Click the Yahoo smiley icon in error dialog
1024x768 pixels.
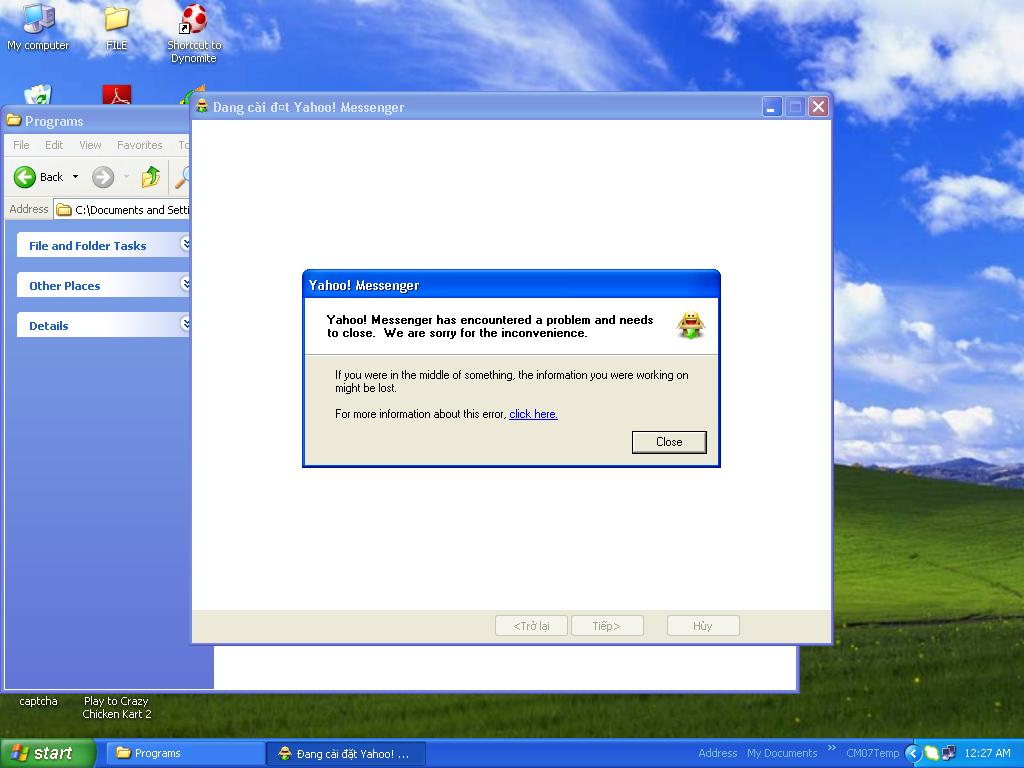[x=690, y=325]
